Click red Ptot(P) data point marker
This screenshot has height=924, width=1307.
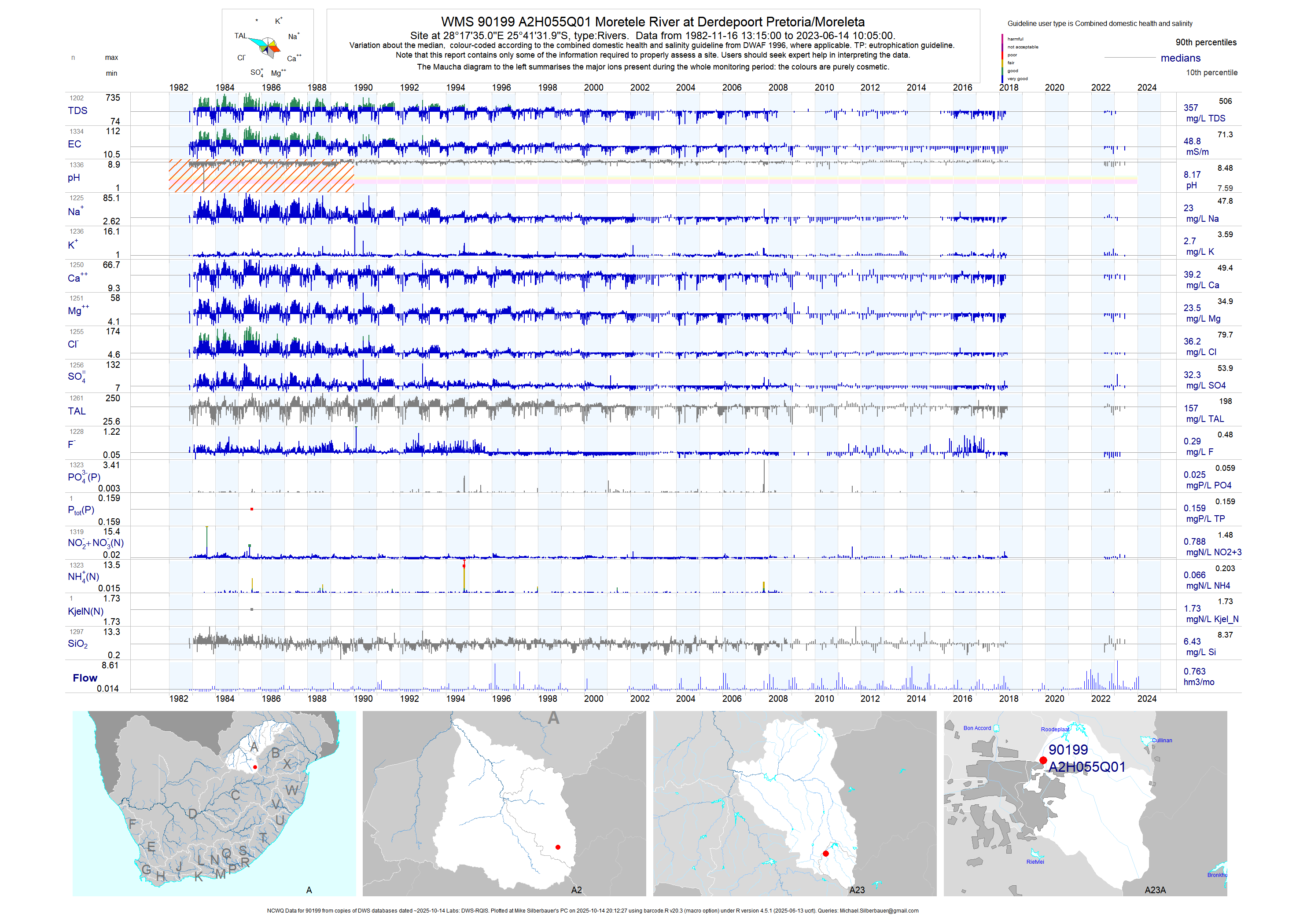click(x=252, y=509)
